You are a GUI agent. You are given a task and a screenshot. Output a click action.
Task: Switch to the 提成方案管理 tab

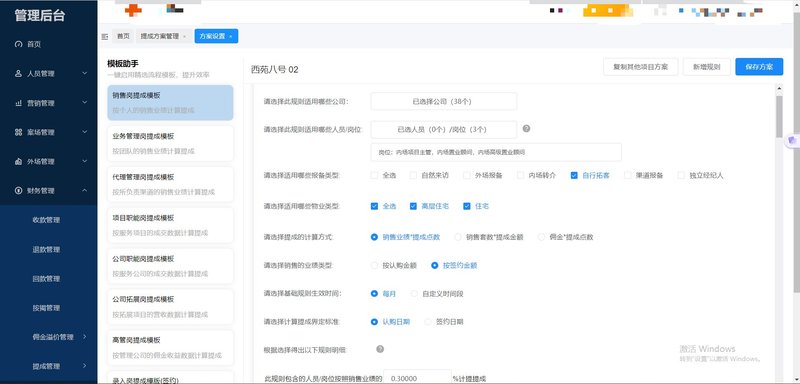[x=163, y=36]
